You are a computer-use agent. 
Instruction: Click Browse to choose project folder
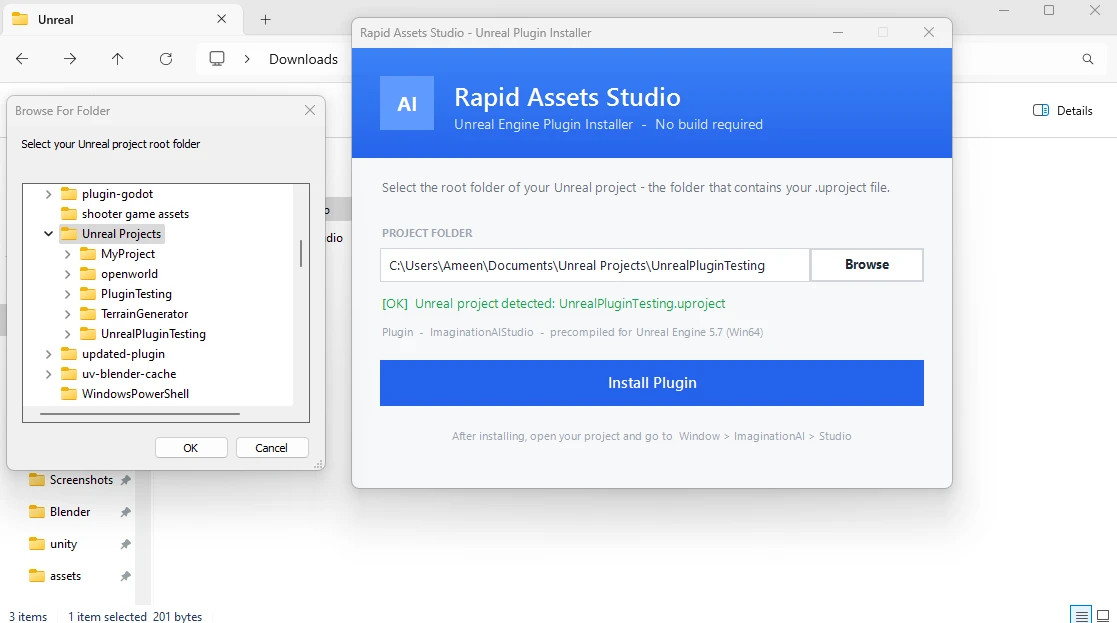tap(867, 264)
